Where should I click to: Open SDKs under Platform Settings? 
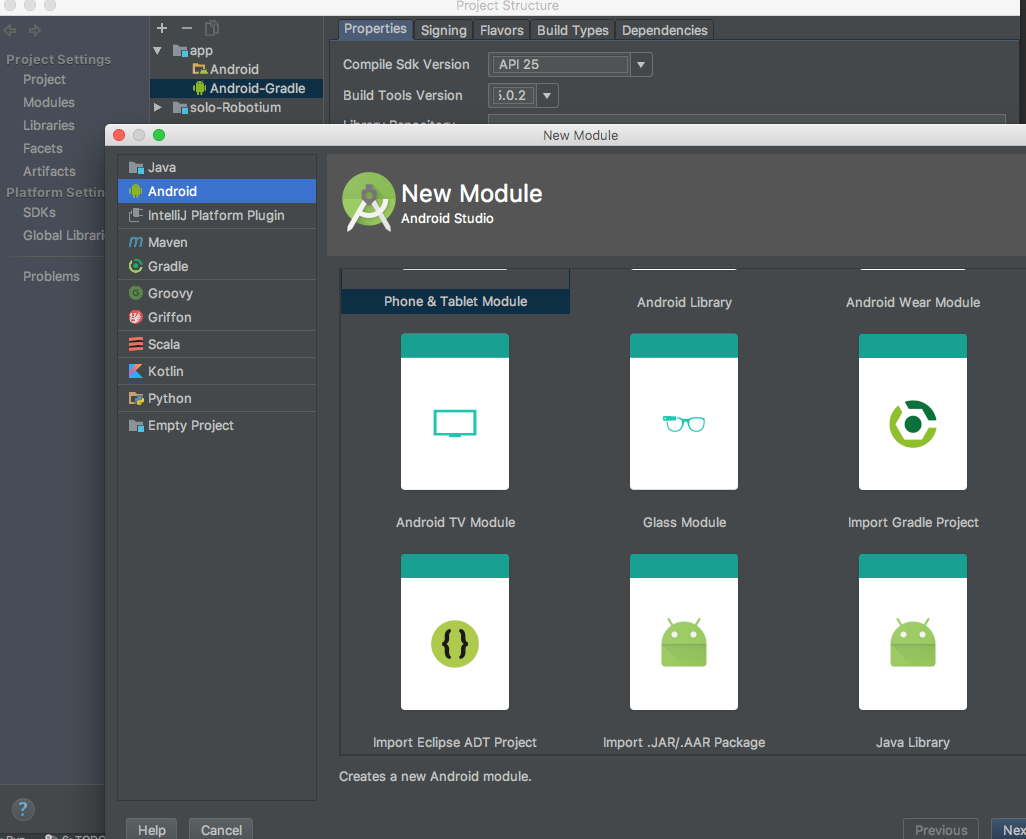[x=39, y=212]
